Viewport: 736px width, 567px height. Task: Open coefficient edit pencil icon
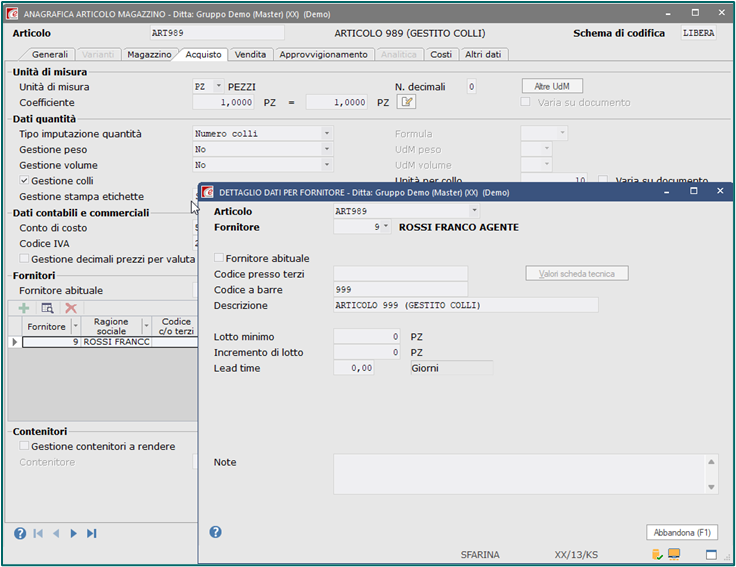[406, 102]
